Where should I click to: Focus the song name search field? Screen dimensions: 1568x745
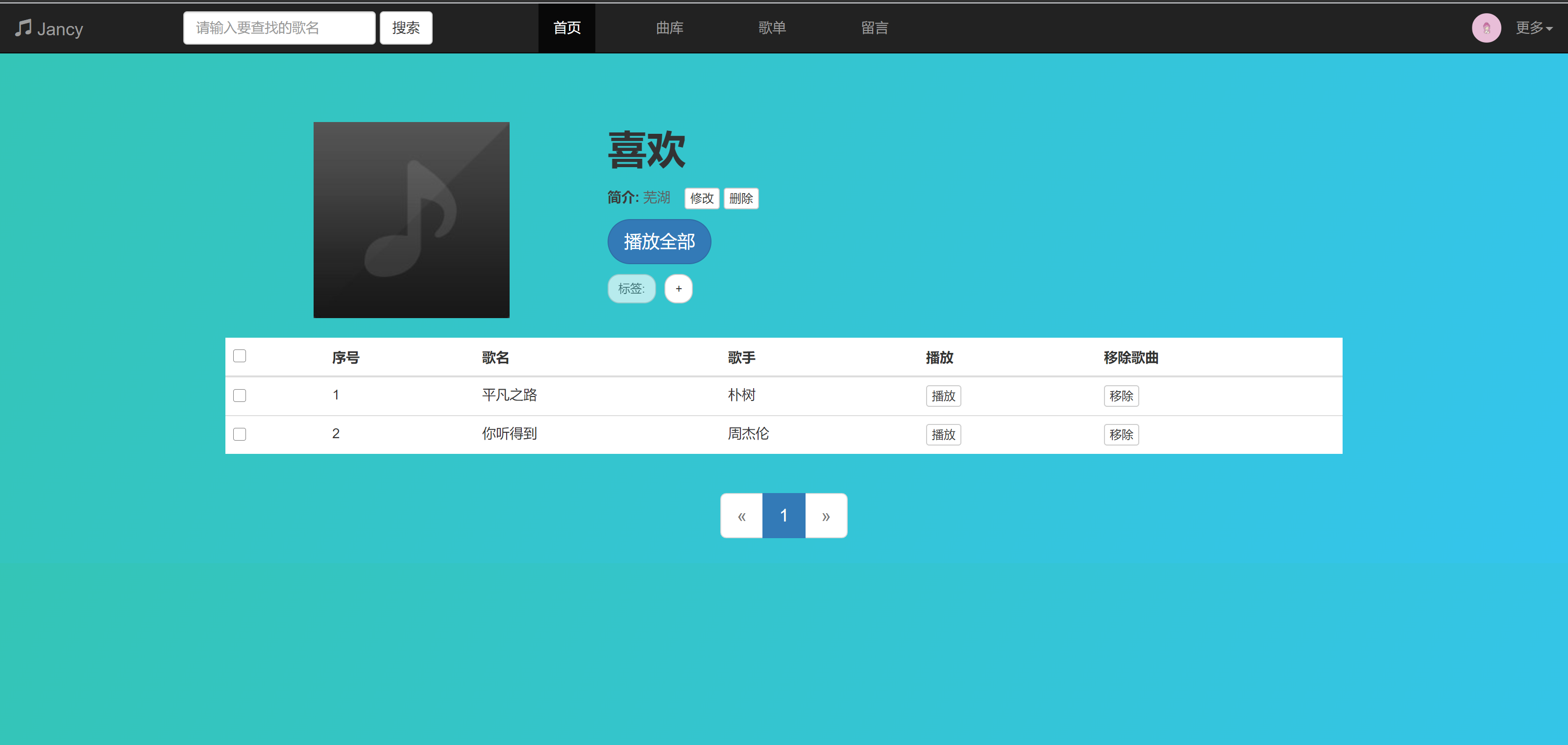[x=279, y=28]
